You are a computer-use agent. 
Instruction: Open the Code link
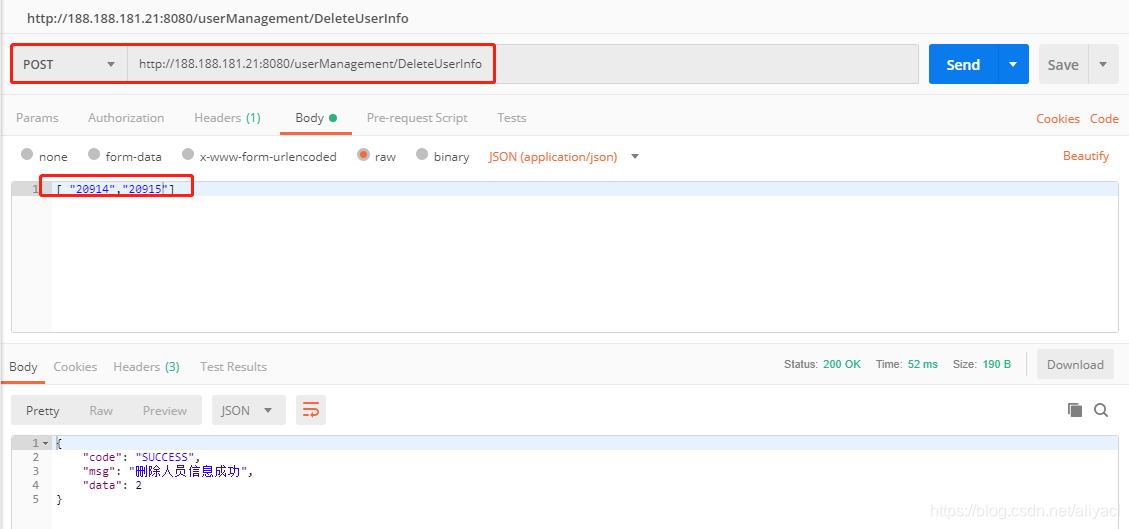[1104, 119]
